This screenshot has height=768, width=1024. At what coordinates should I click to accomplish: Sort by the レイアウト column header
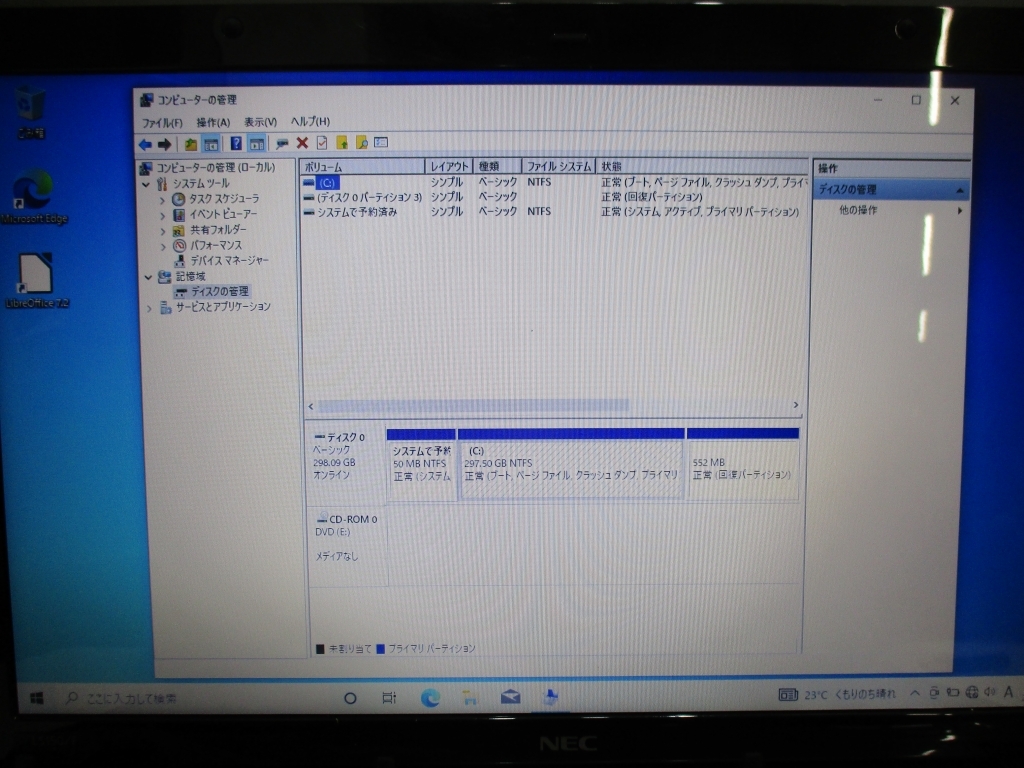(449, 167)
